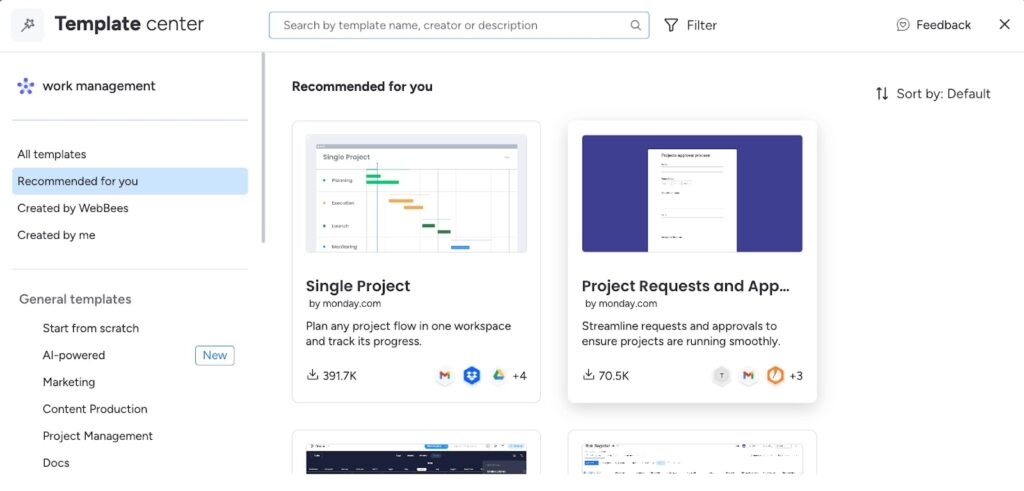This screenshot has width=1024, height=491.
Task: Click the Project Requests and App… title
Action: pyautogui.click(x=686, y=286)
